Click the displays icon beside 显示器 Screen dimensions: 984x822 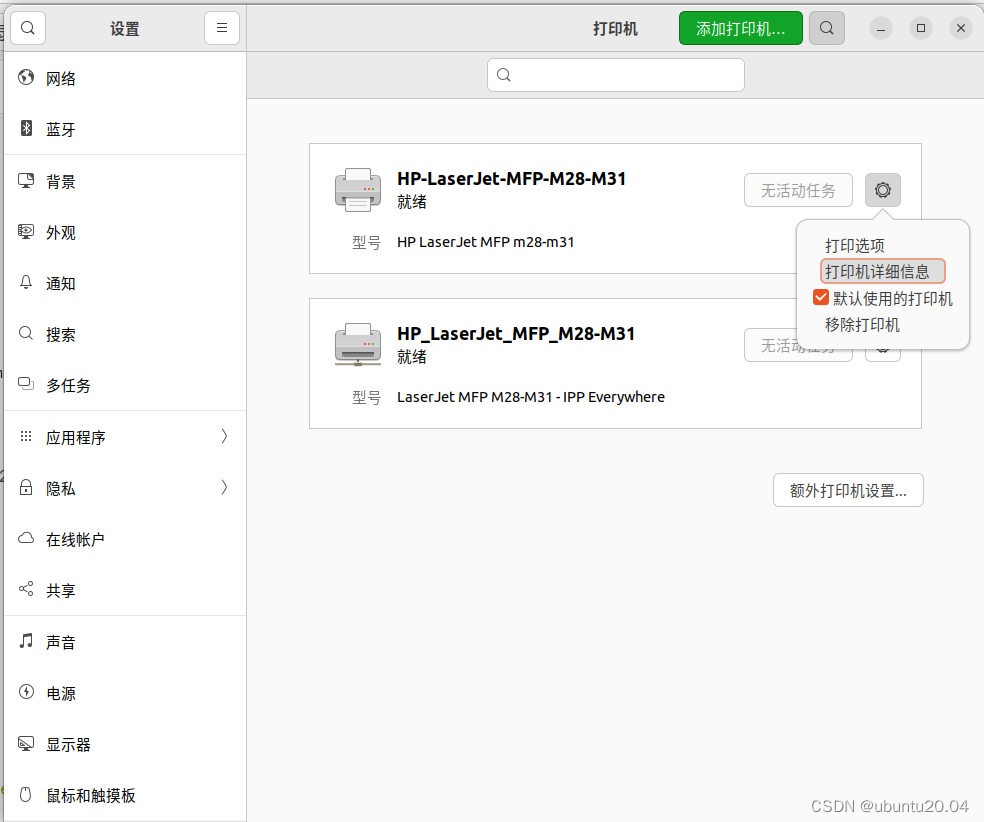pos(26,744)
